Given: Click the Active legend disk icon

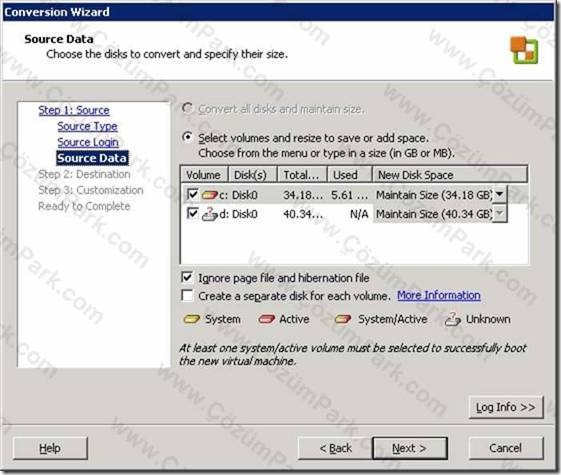Looking at the screenshot, I should 266,319.
